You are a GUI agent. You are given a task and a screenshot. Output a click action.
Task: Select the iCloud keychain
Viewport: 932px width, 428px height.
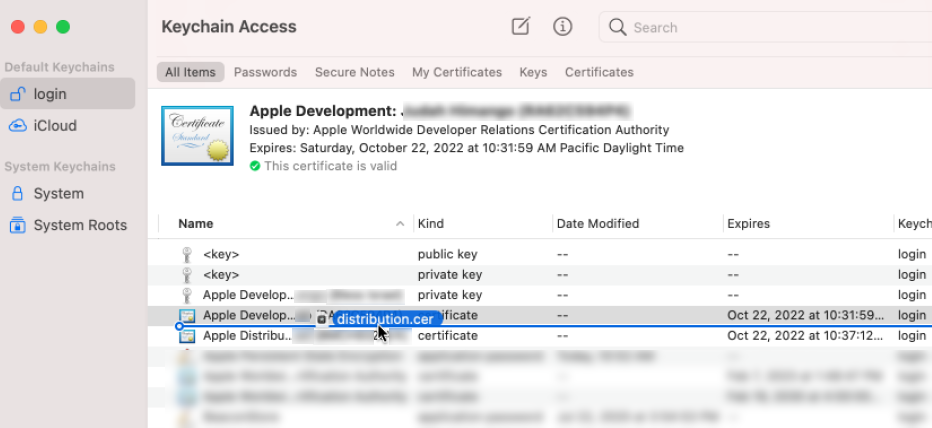click(x=55, y=126)
